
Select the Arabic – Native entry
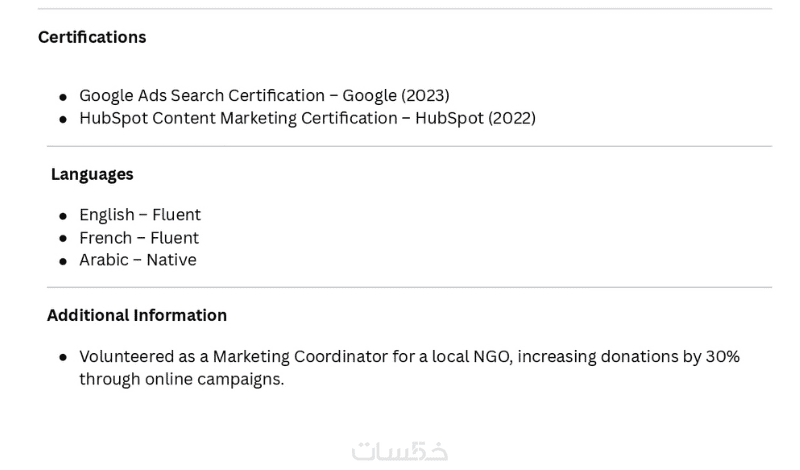(138, 260)
